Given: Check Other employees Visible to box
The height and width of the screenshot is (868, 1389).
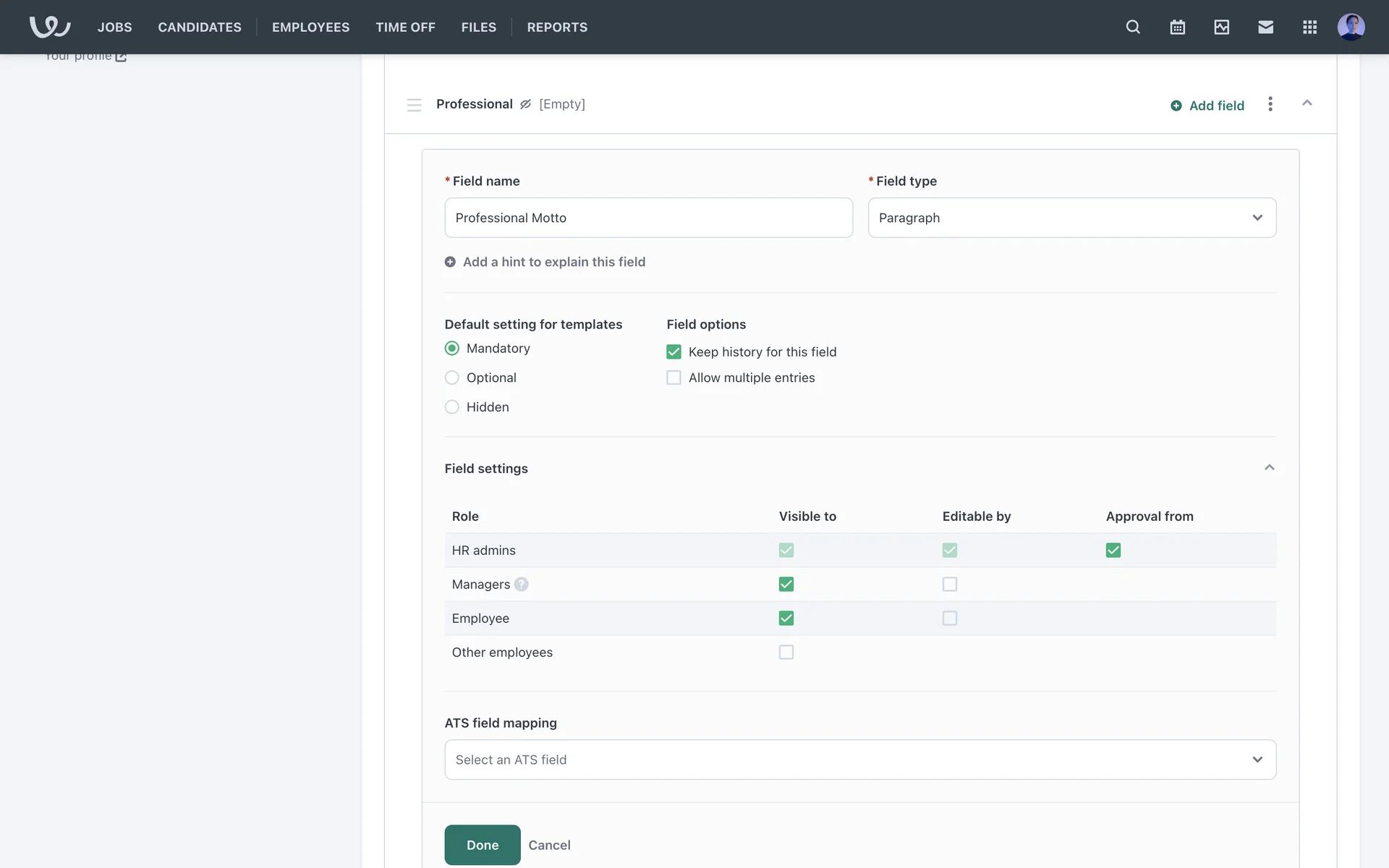Looking at the screenshot, I should pyautogui.click(x=786, y=652).
